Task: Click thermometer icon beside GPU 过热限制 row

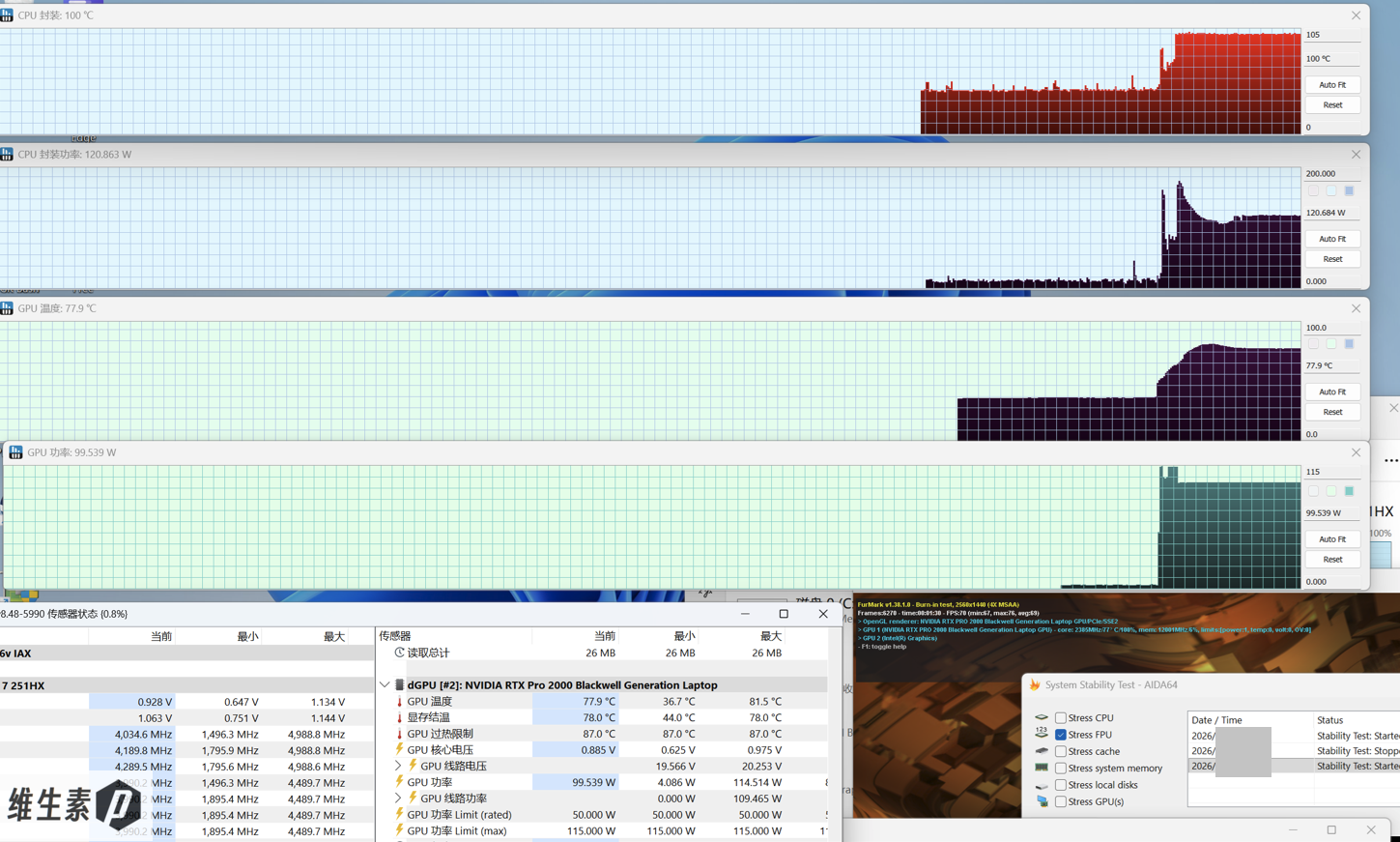Action: [399, 734]
